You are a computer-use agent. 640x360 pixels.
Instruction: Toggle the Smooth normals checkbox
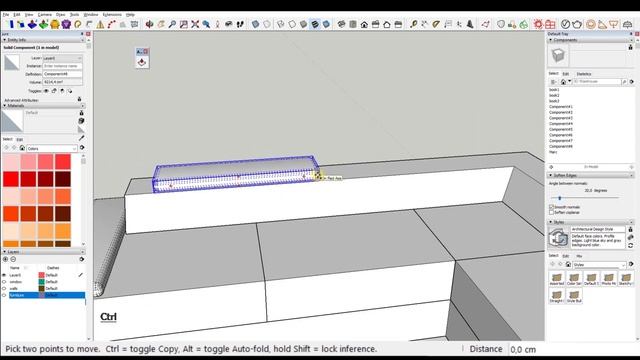551,207
